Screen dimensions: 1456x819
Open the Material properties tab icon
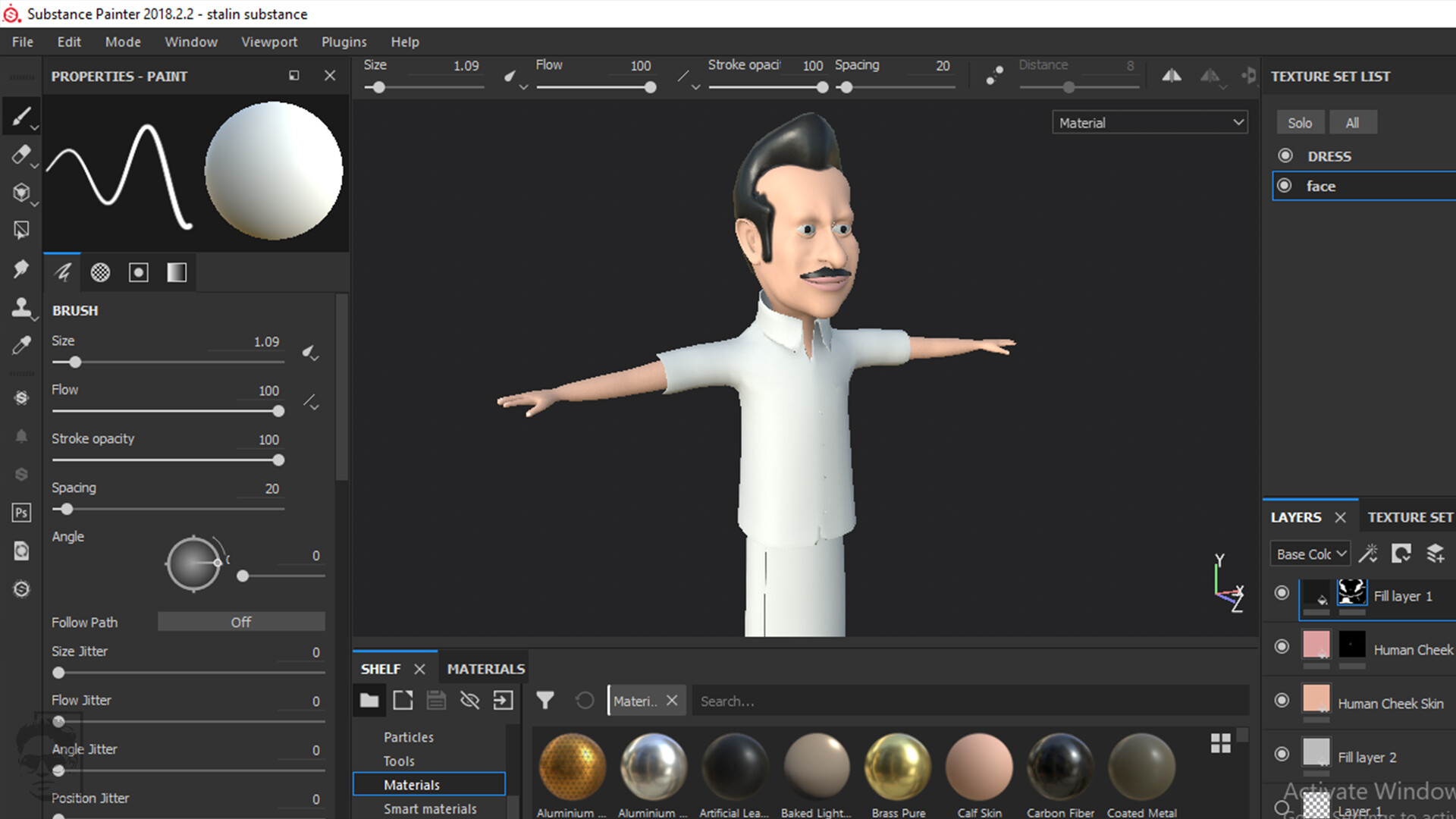coord(177,272)
